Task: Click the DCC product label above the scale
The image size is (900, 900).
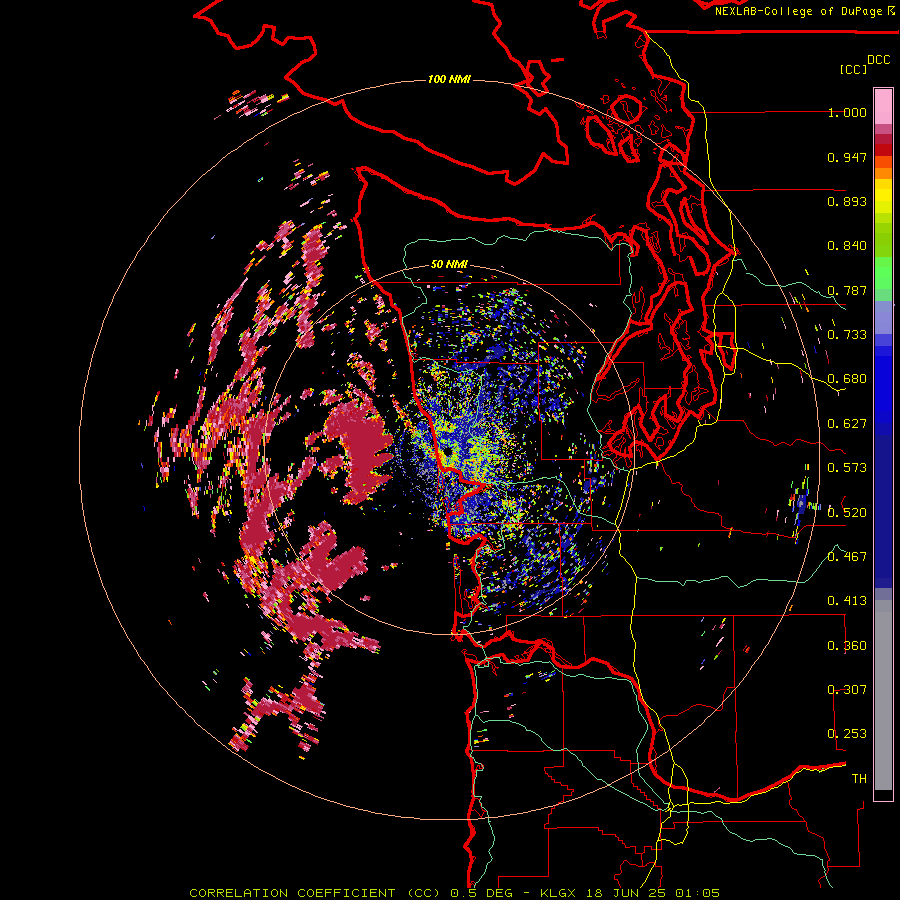Action: click(879, 60)
